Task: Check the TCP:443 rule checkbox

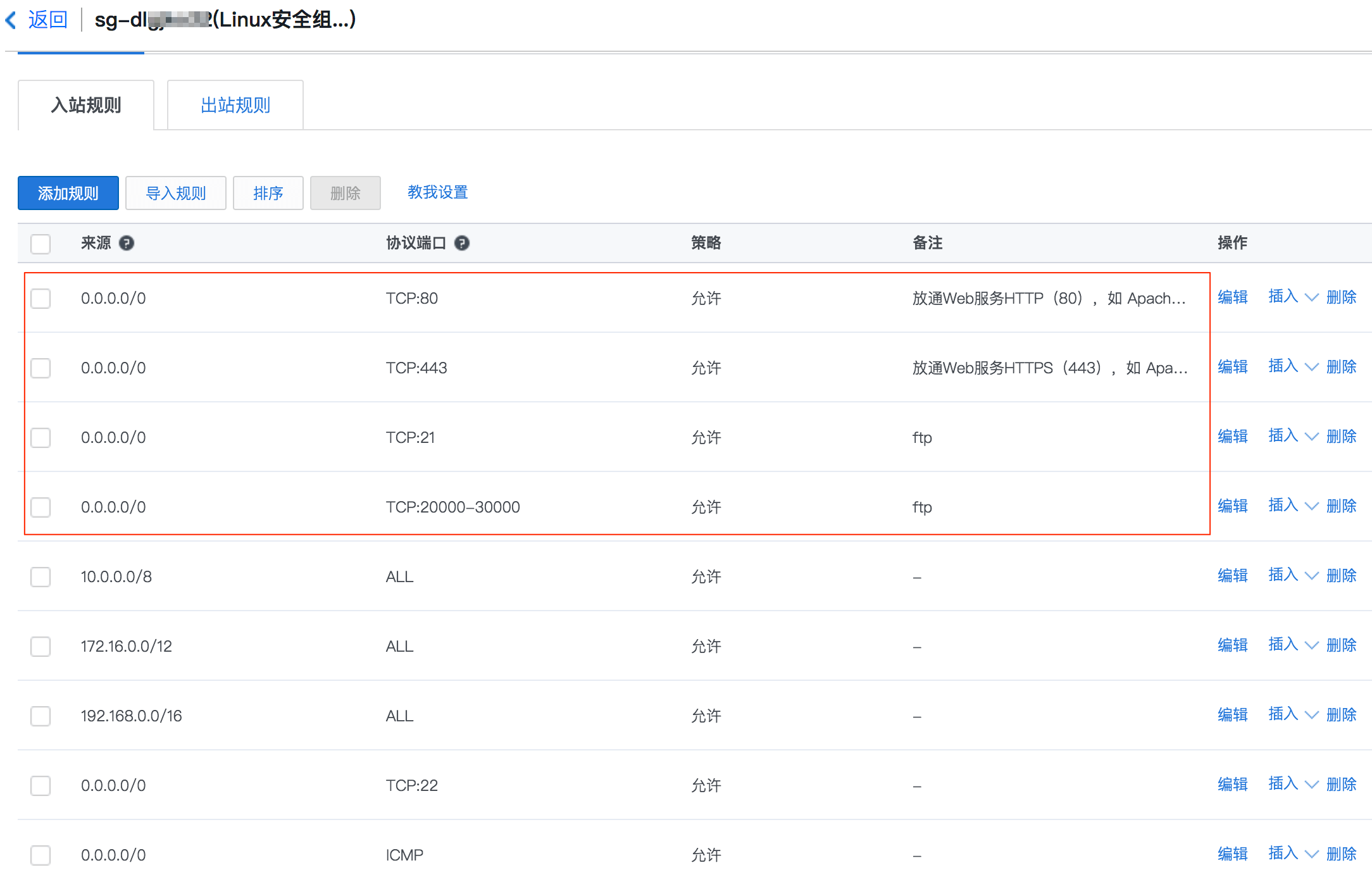Action: (x=41, y=368)
